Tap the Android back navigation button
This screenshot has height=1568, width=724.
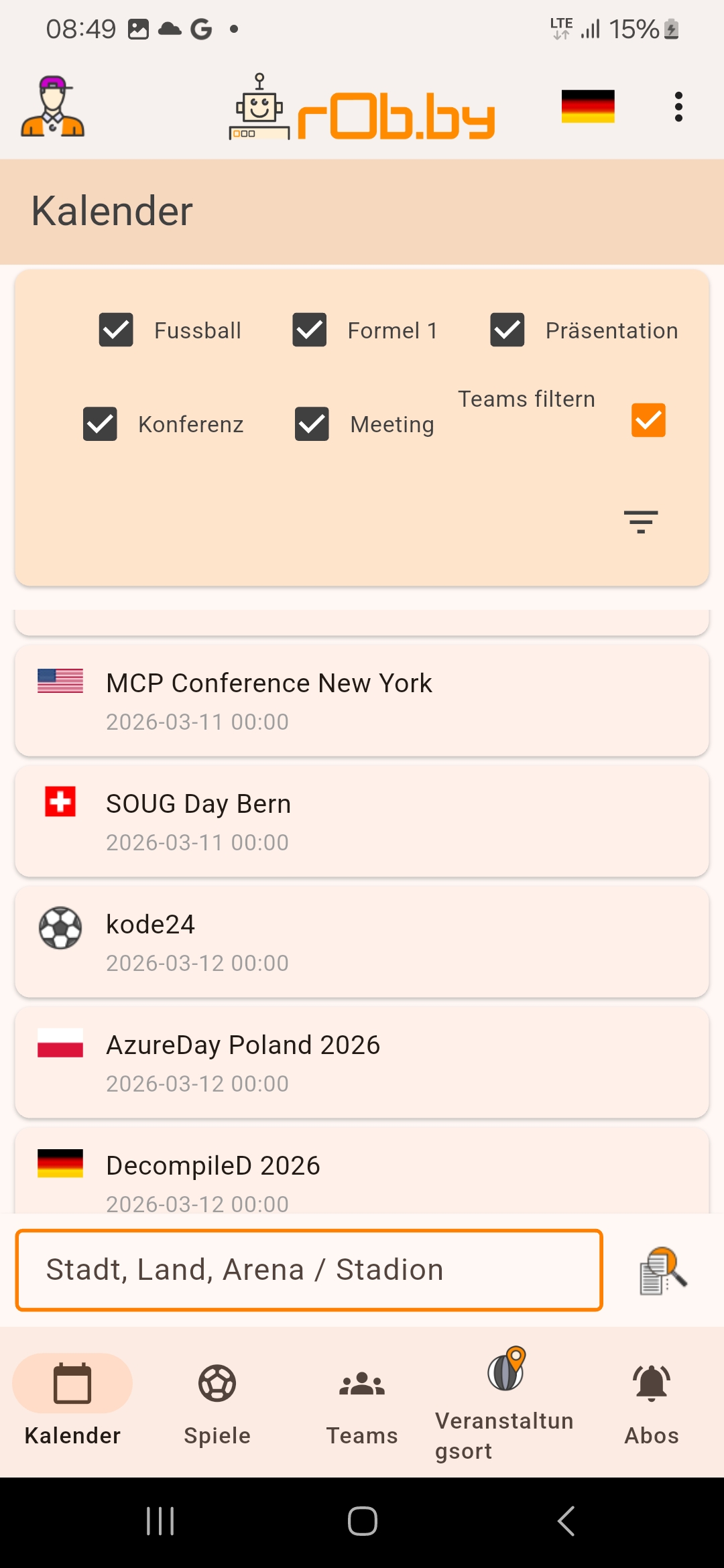pyautogui.click(x=566, y=1520)
